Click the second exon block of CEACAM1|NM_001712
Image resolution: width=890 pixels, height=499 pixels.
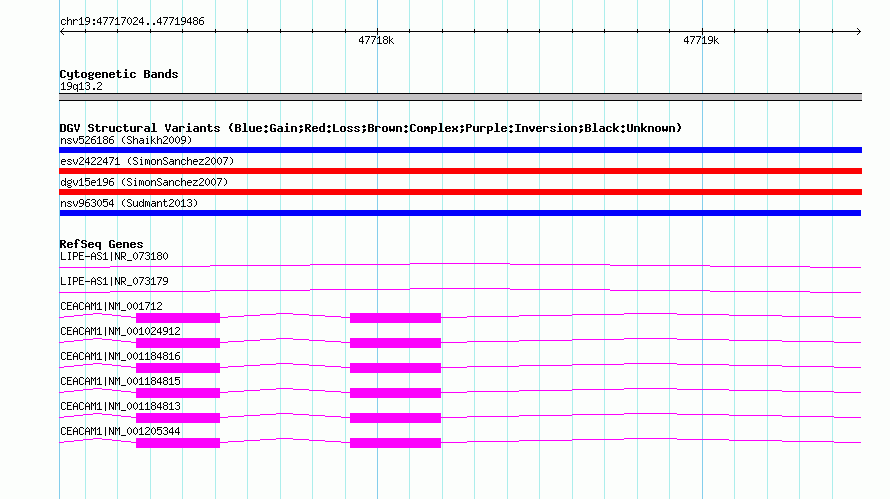[395, 318]
